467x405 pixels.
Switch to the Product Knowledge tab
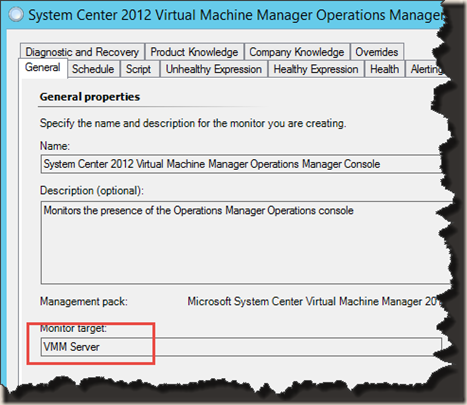click(x=194, y=52)
